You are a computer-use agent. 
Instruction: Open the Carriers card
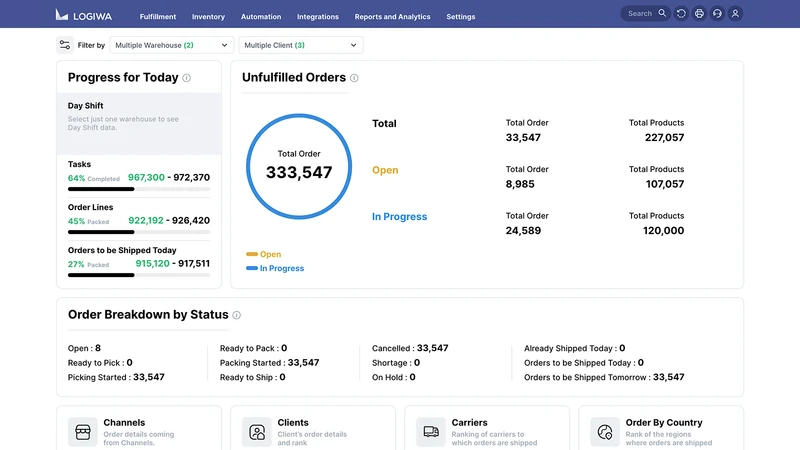(487, 429)
